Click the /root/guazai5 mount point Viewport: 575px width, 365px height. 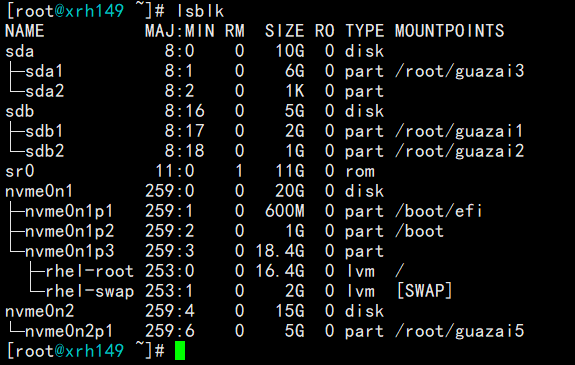pyautogui.click(x=459, y=331)
